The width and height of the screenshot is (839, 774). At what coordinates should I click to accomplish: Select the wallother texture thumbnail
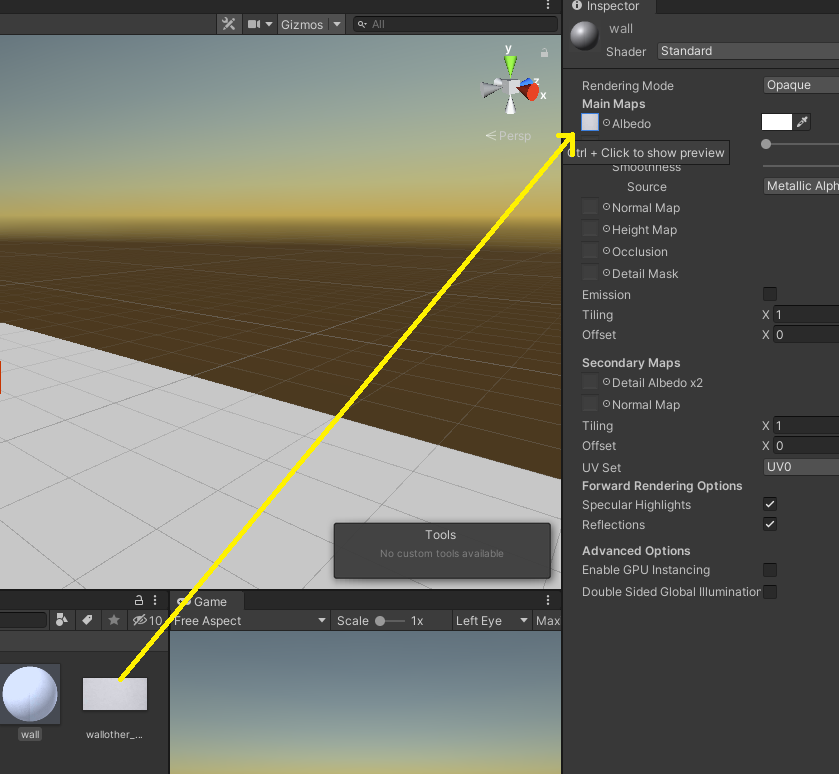click(x=115, y=694)
